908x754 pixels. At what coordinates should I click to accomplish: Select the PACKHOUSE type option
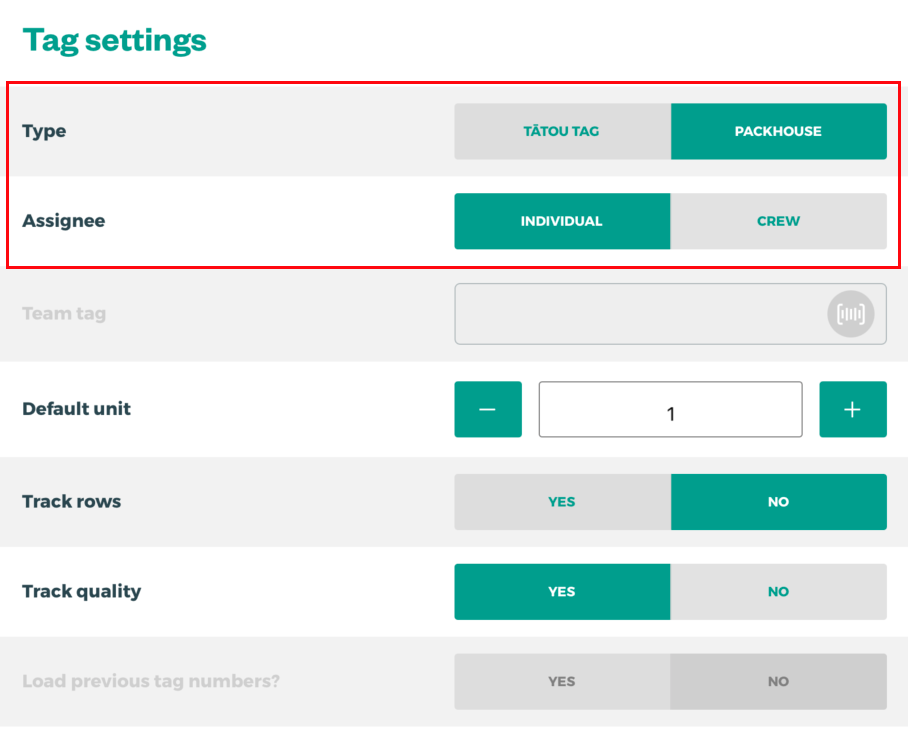[x=779, y=131]
